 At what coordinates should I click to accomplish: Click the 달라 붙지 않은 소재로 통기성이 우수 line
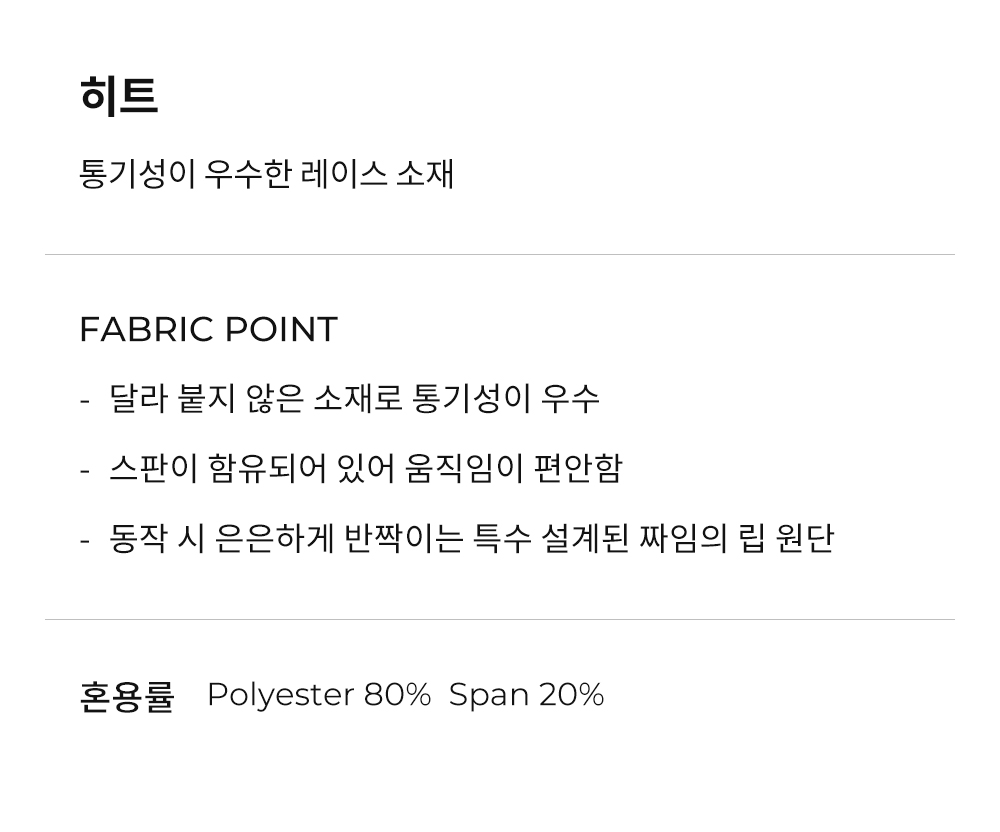354,398
